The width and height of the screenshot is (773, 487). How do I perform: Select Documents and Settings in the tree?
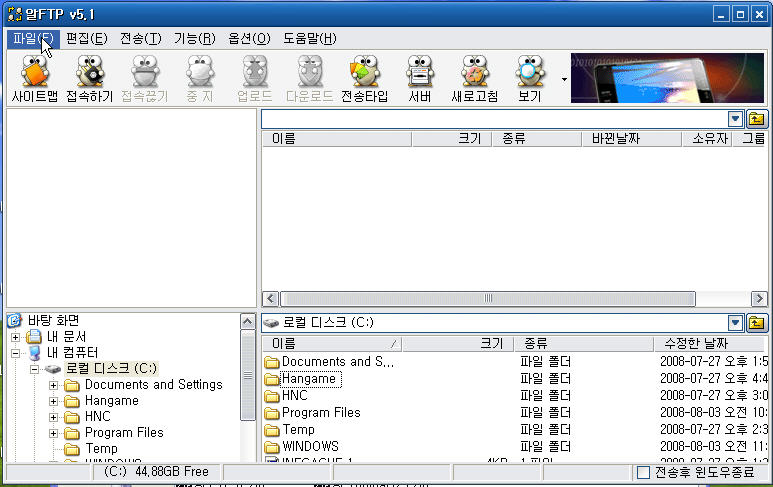153,384
